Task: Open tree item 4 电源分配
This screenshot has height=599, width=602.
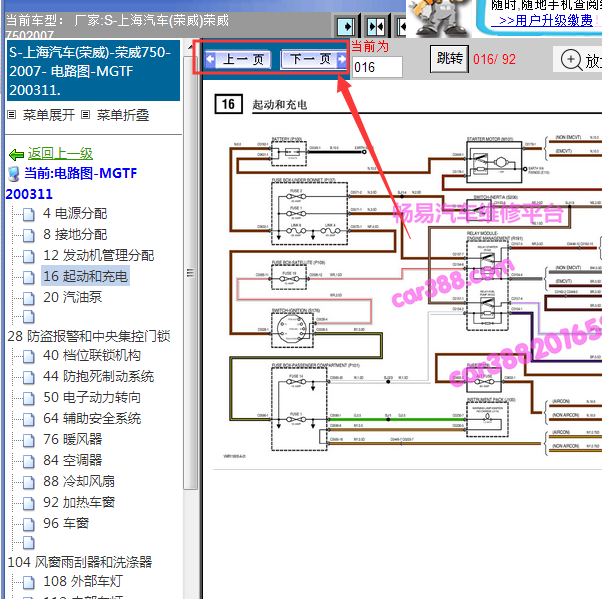Action: coord(75,213)
